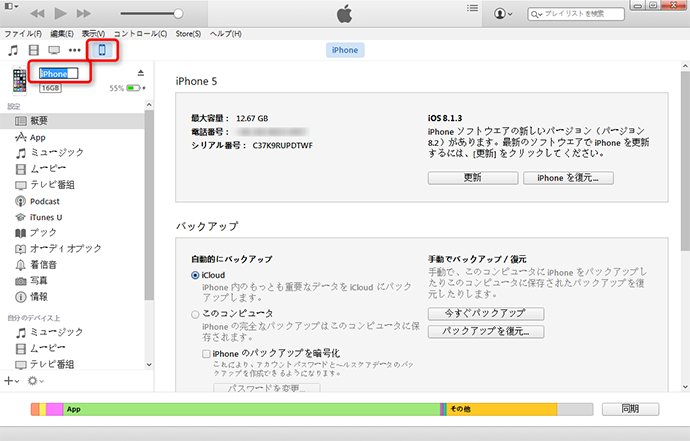Click the パスワードを変更 button
This screenshot has height=441, width=690.
267,388
